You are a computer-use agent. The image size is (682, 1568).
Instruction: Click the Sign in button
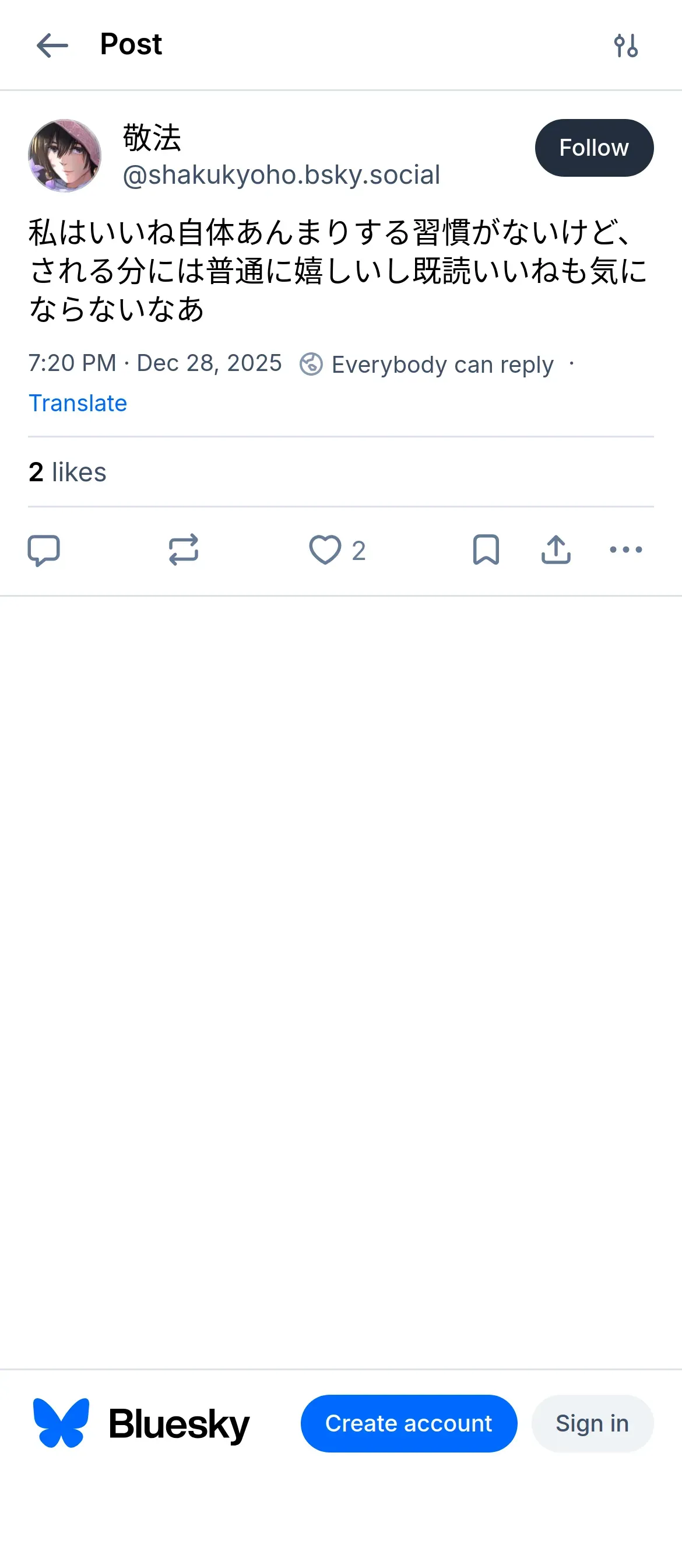click(x=592, y=1423)
